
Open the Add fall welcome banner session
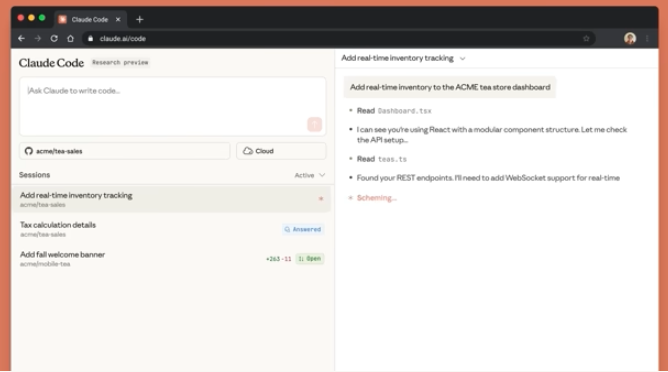[172, 258]
